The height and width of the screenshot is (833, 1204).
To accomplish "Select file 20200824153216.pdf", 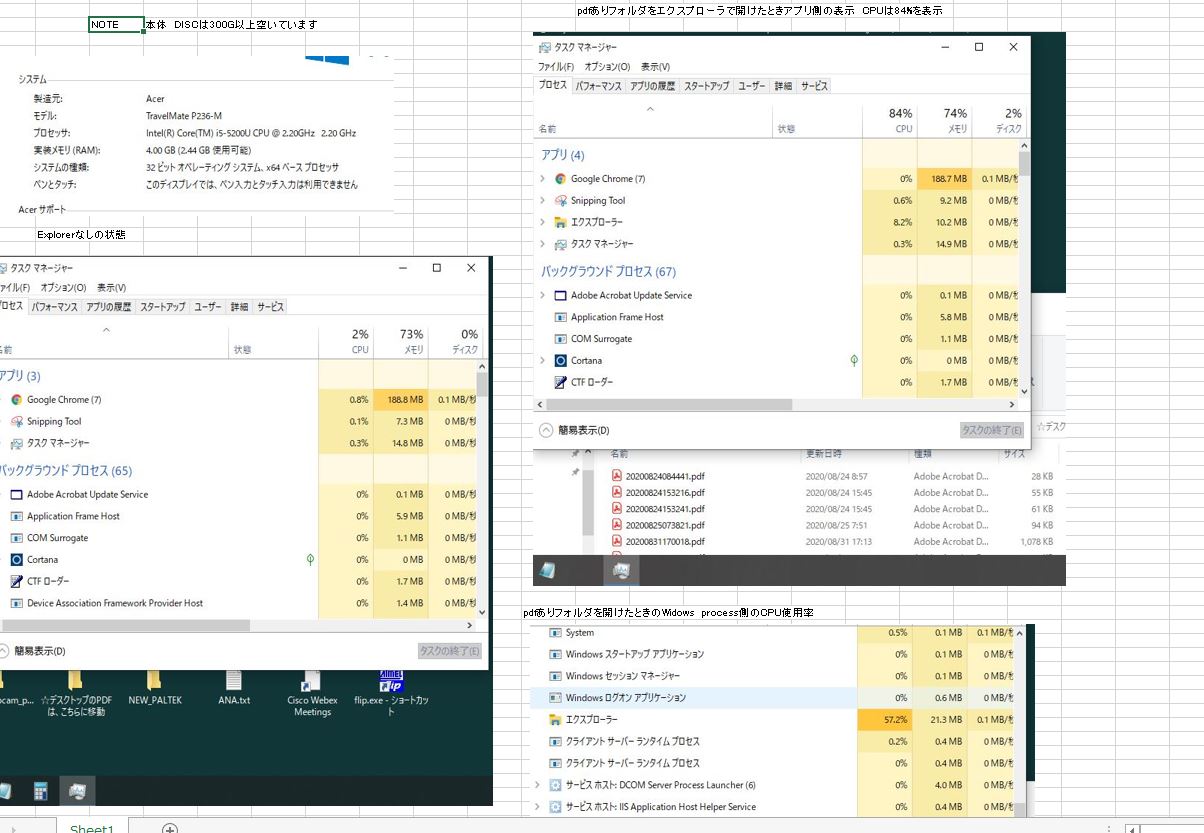I will pos(665,493).
